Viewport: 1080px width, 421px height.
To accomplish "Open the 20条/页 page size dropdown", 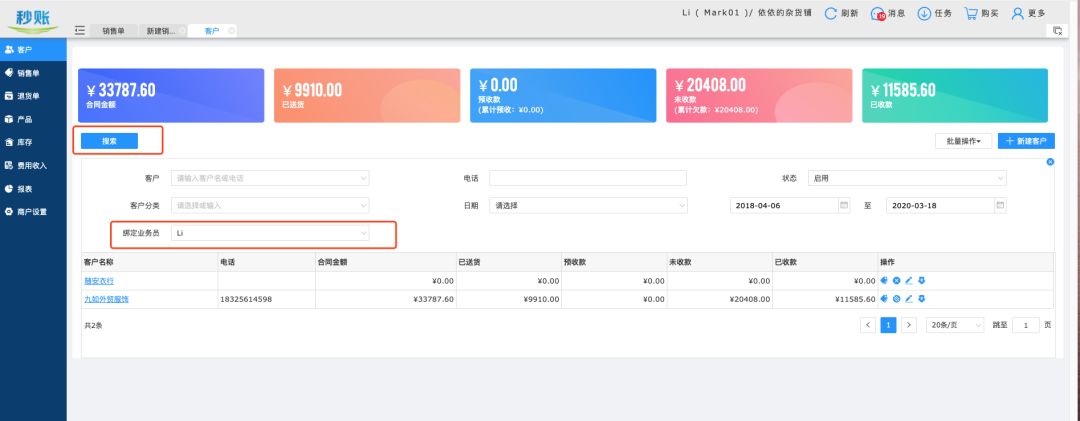I will point(955,325).
